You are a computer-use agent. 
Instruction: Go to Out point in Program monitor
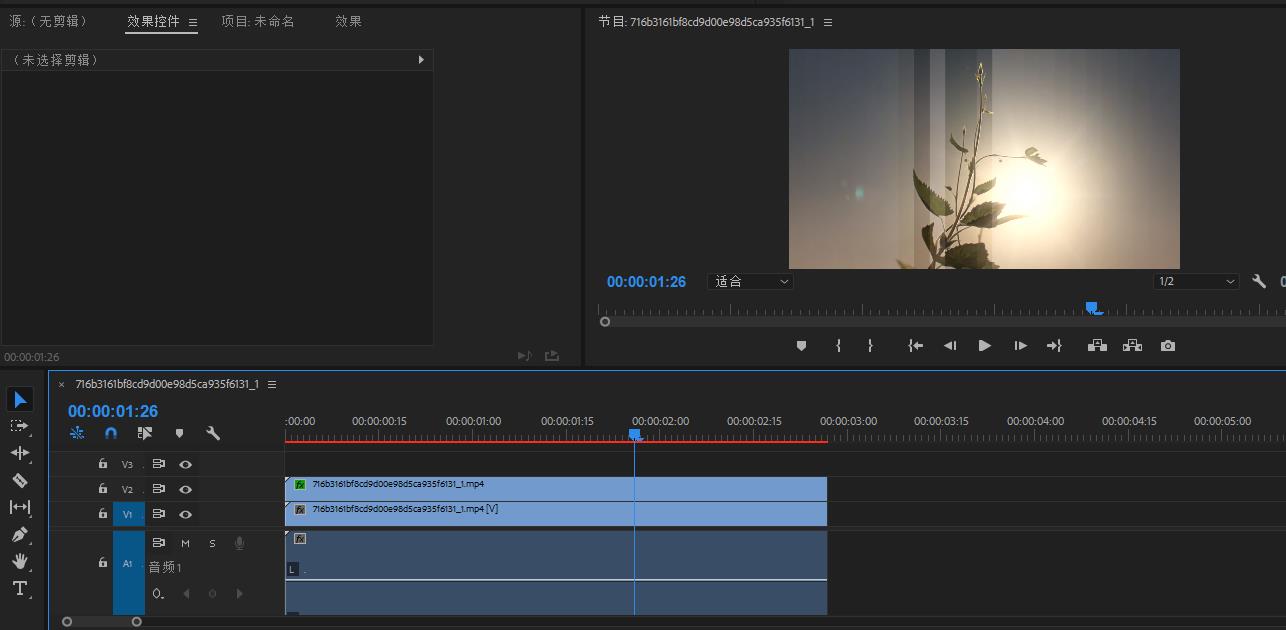click(x=1054, y=346)
